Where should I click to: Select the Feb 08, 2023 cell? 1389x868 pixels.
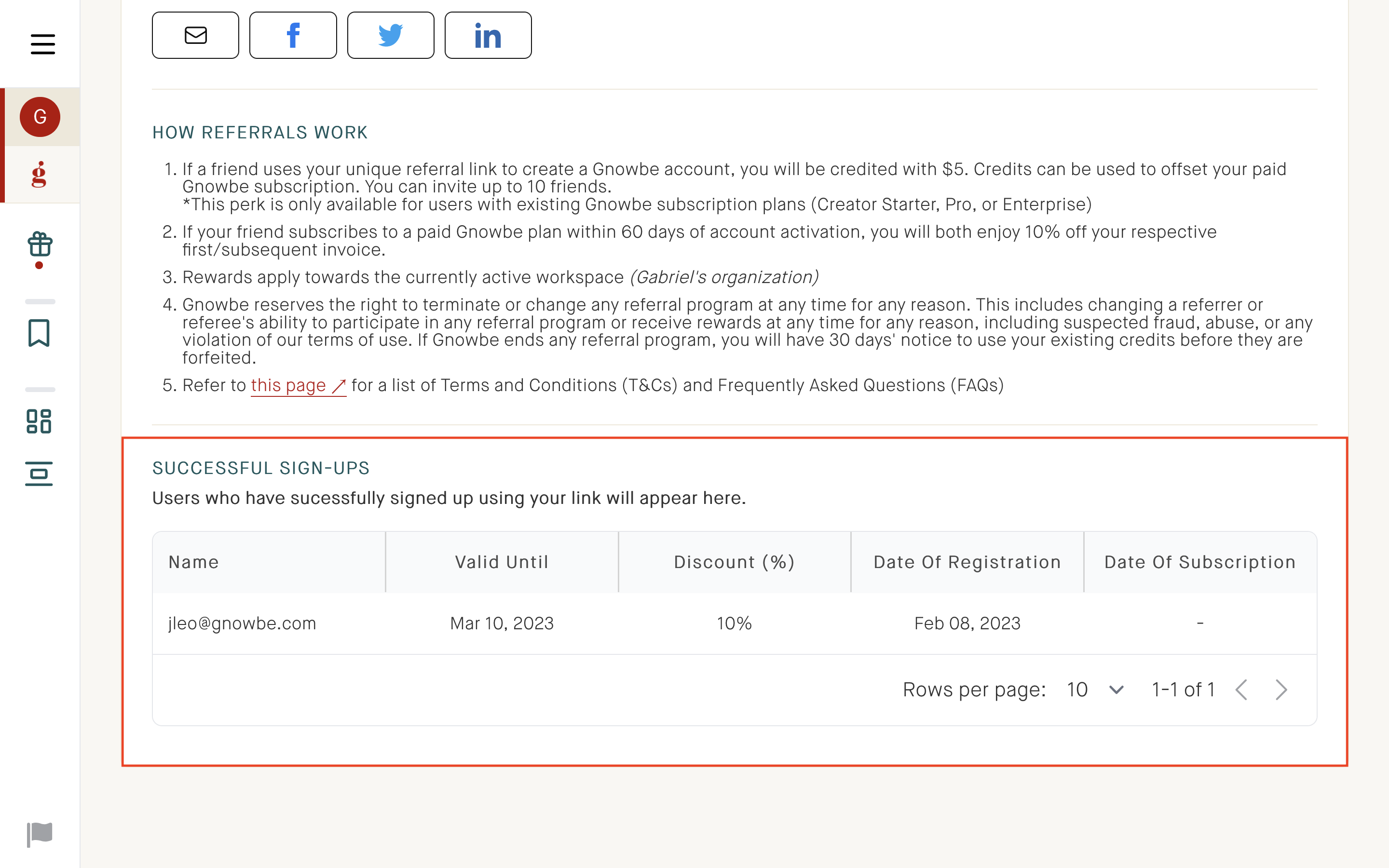tap(967, 624)
